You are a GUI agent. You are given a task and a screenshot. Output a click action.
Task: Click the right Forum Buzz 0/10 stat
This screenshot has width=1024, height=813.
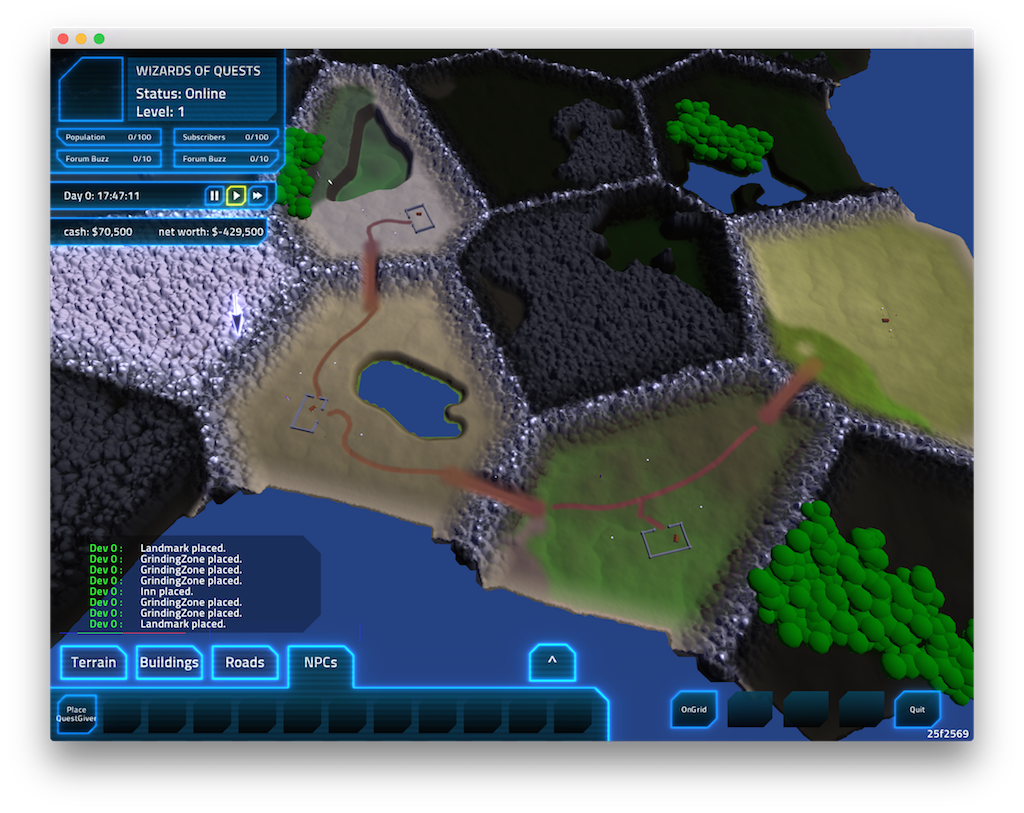coord(226,159)
